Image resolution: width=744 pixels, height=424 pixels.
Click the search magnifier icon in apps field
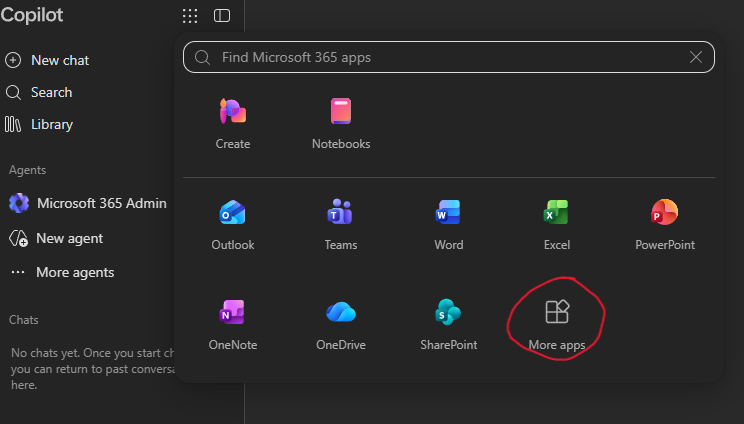pyautogui.click(x=202, y=57)
